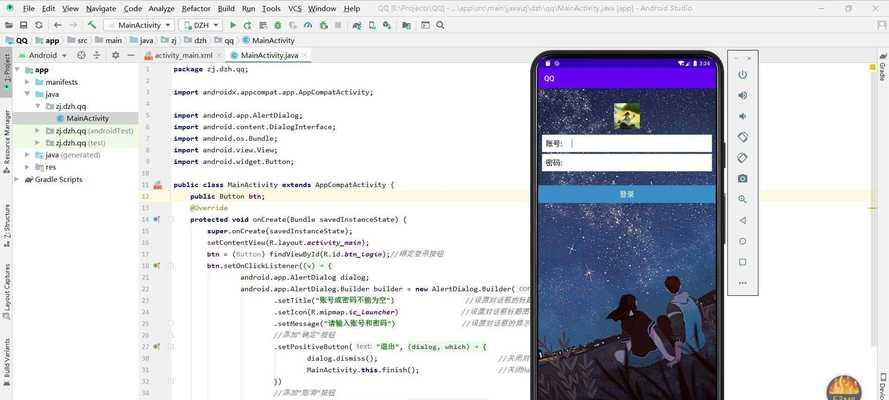Debug the app with the green bug icon
Image resolution: width=889 pixels, height=400 pixels.
click(x=278, y=25)
